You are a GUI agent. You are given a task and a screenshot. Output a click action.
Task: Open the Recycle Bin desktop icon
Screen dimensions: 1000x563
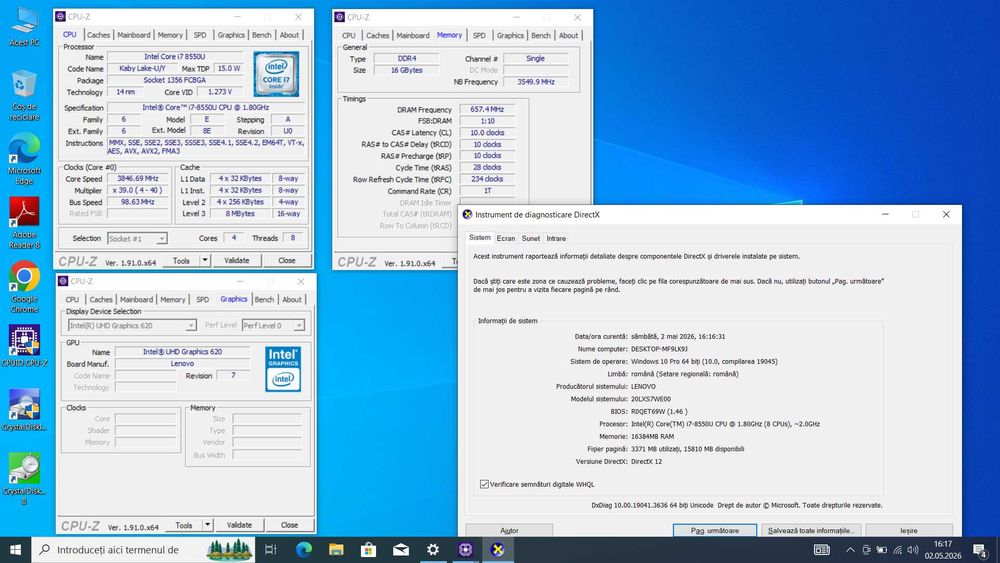coord(24,96)
